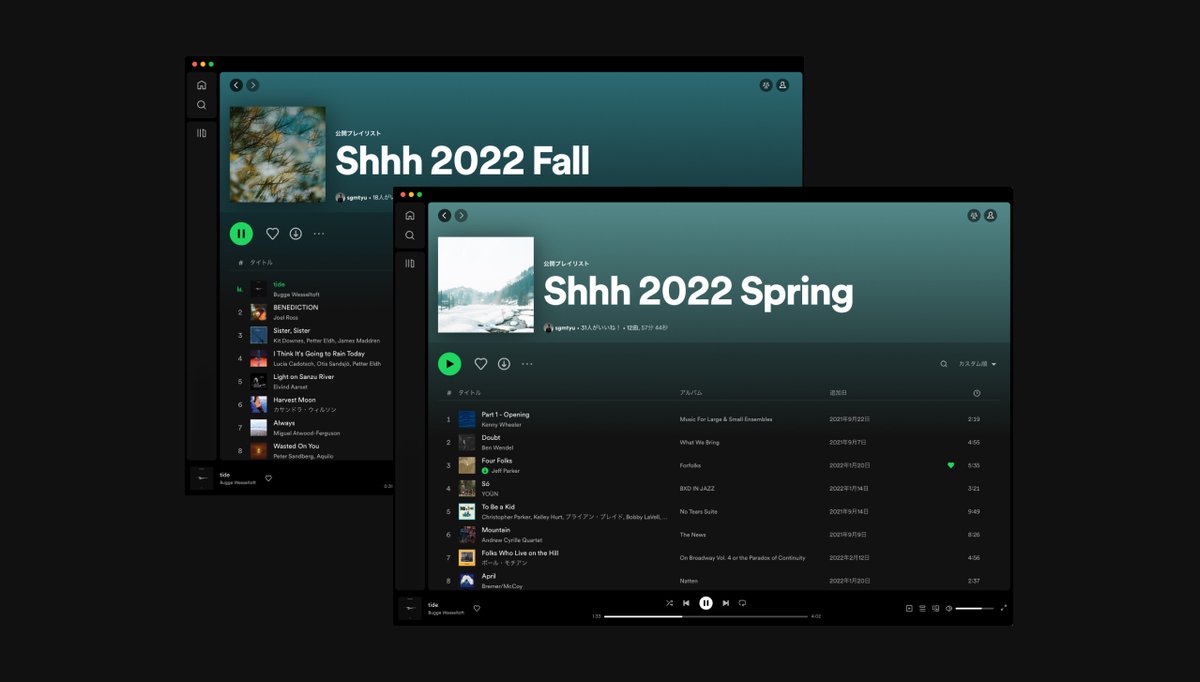Viewport: 1200px width, 682px height.
Task: Toggle repeat in the Spring window player
Action: pos(742,603)
